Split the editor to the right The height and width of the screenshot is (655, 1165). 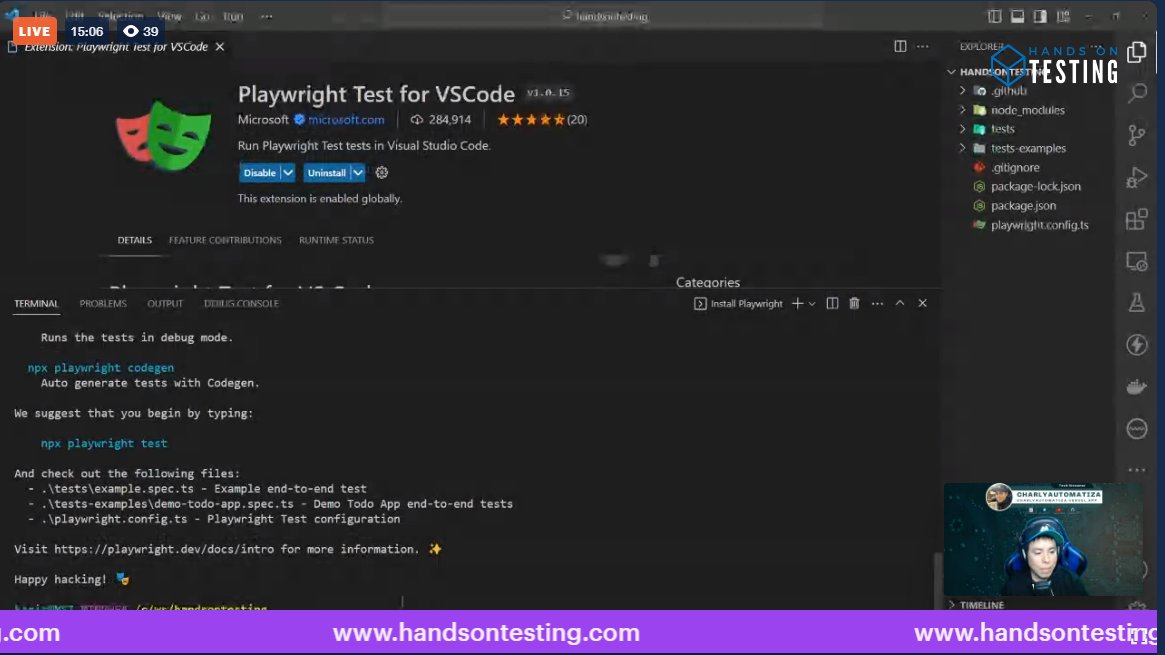900,46
